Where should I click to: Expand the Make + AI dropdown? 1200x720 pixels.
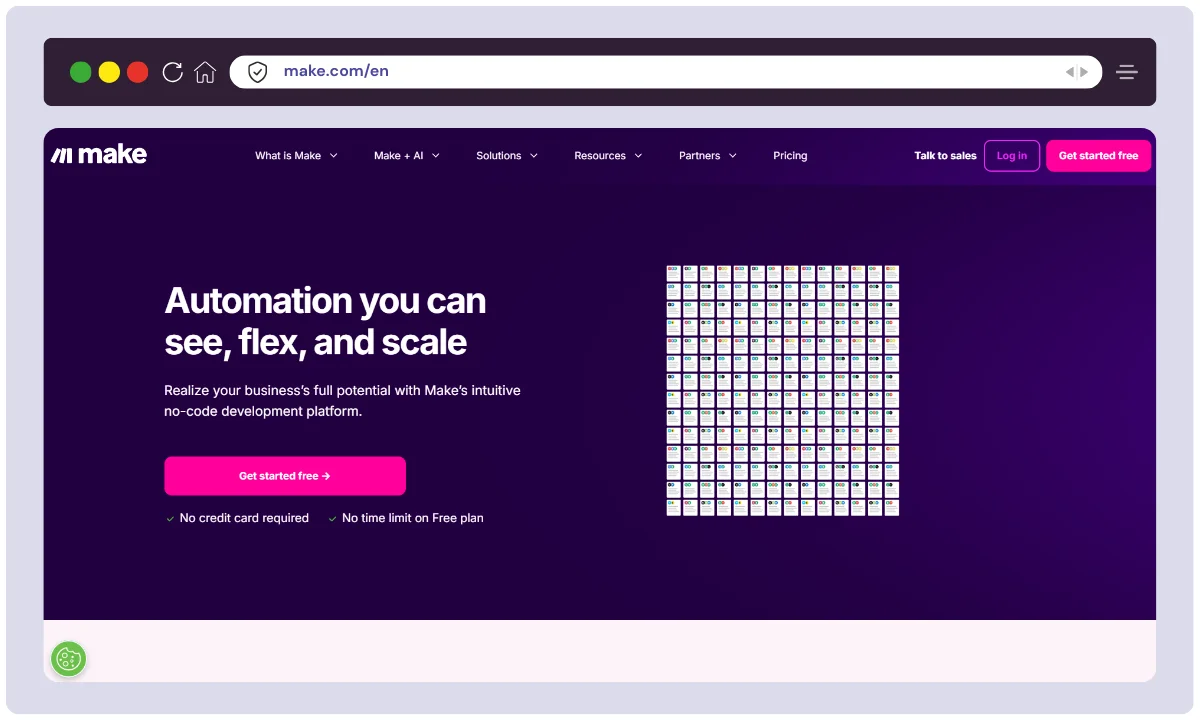click(x=407, y=156)
